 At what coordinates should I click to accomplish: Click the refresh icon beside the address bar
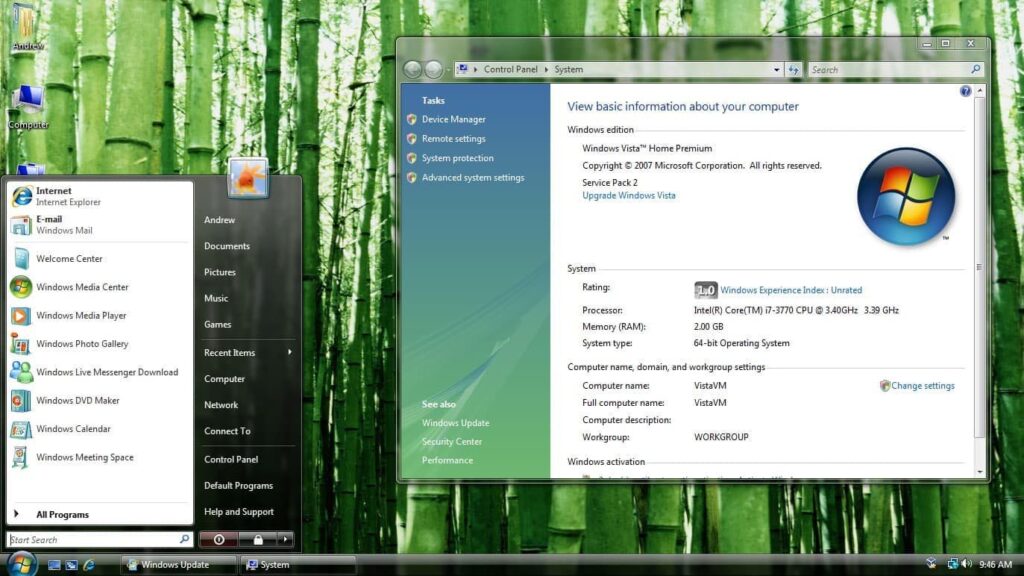click(794, 69)
